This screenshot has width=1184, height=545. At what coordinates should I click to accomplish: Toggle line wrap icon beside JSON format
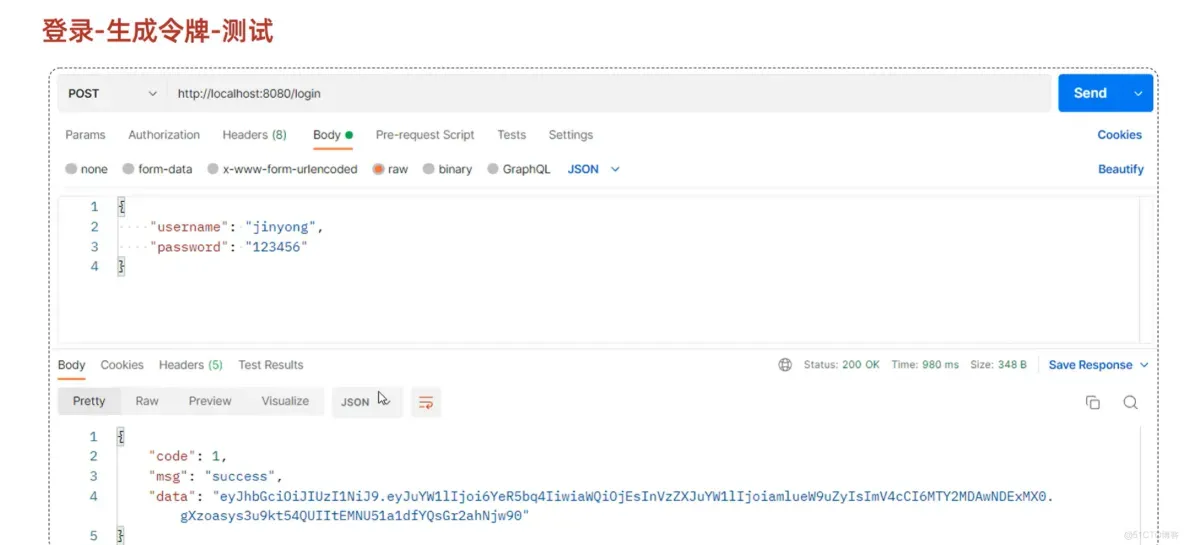426,402
